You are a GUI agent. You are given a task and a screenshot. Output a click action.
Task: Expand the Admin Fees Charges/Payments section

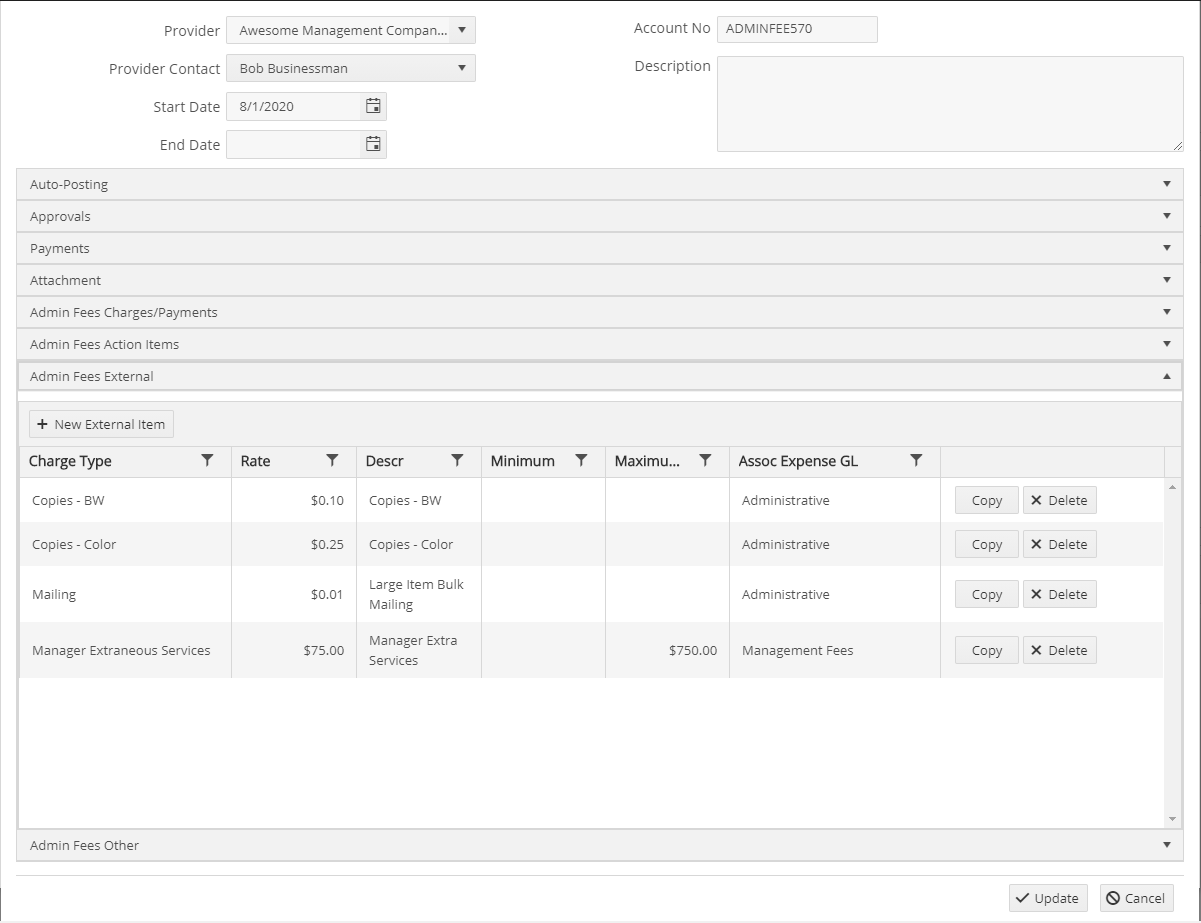(x=600, y=312)
